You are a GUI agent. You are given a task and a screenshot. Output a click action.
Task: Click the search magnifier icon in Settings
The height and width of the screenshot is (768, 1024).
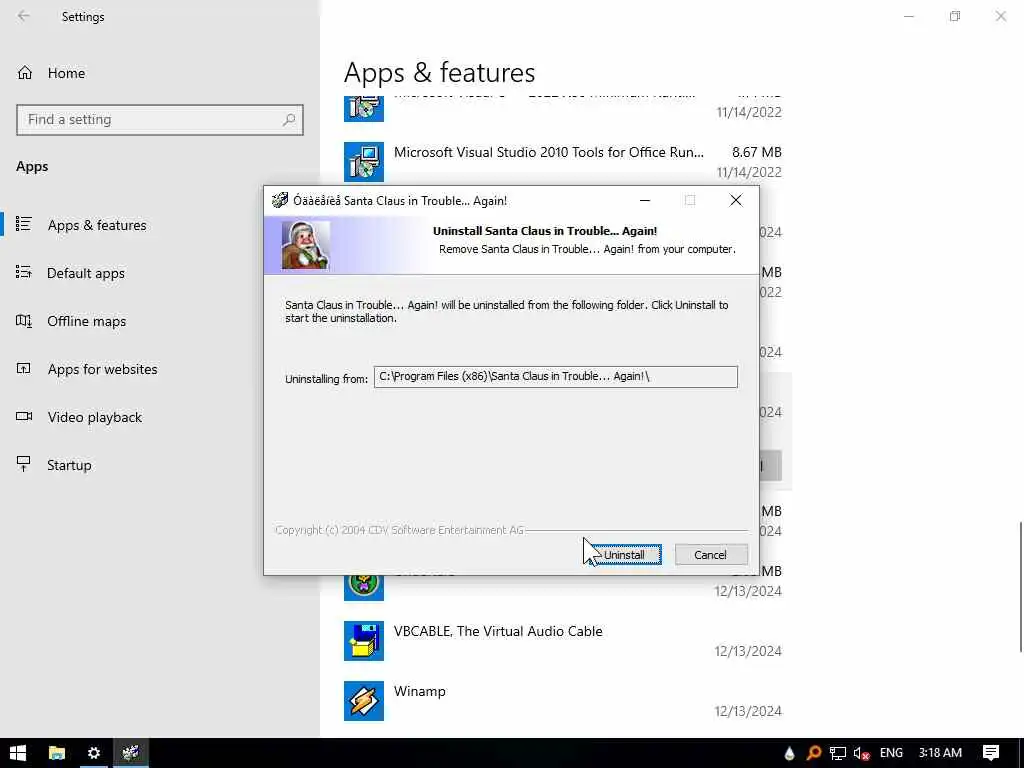(x=289, y=120)
